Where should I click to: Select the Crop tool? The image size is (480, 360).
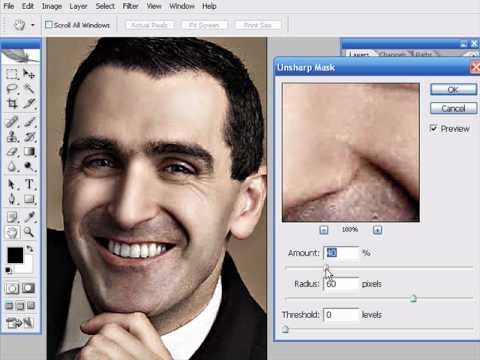click(x=12, y=104)
